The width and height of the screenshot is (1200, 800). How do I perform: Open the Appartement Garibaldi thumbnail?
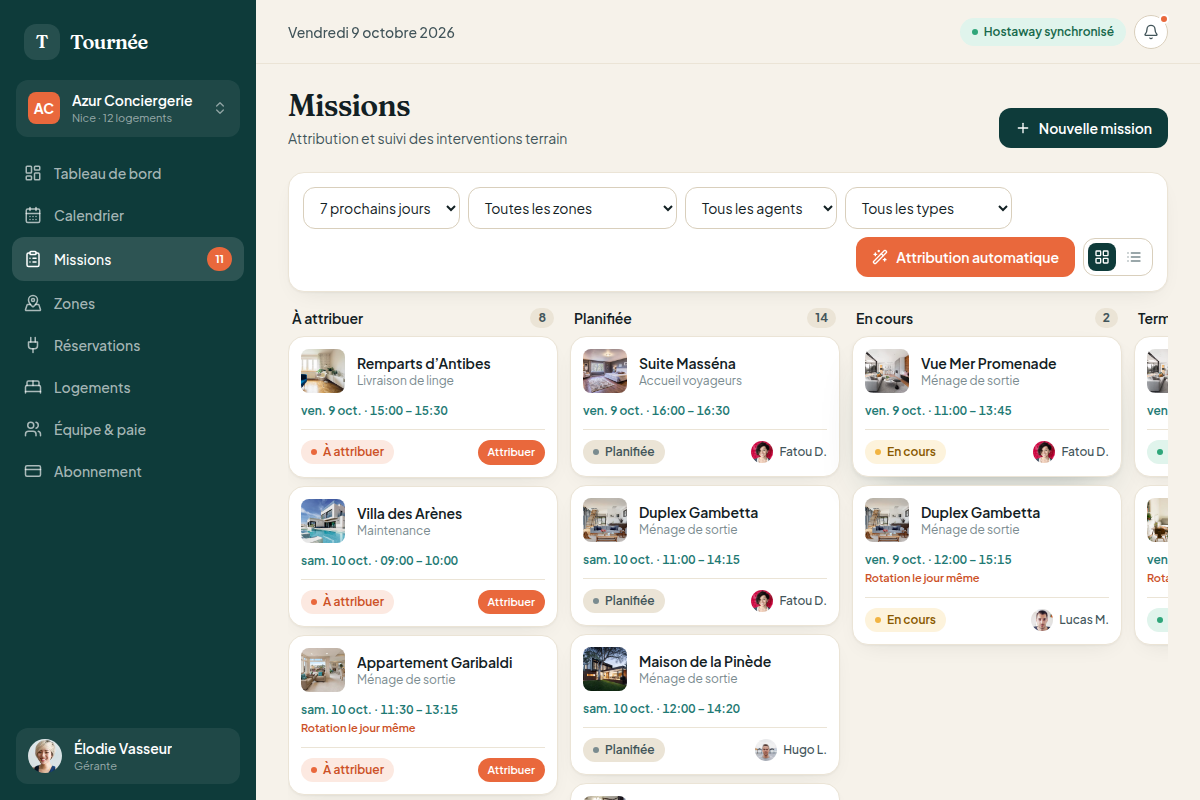pos(323,670)
